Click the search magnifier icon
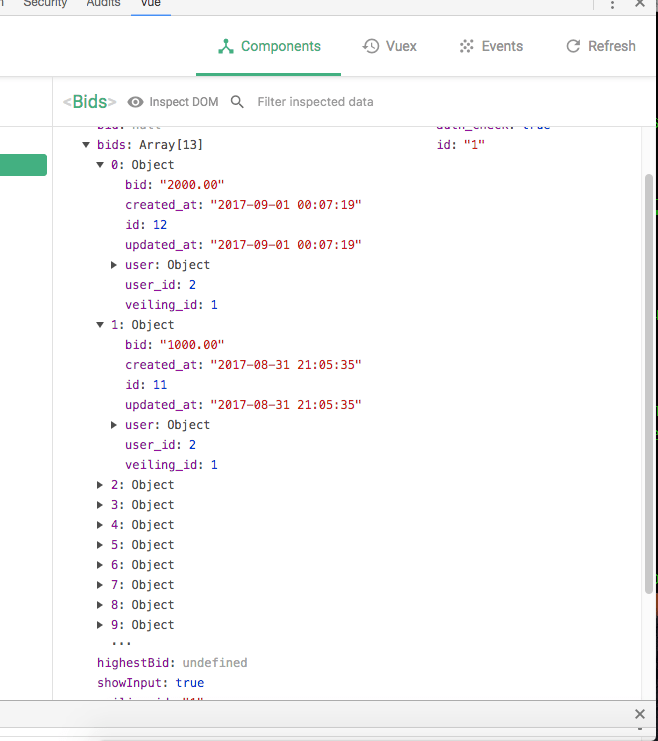This screenshot has width=658, height=741. (237, 102)
